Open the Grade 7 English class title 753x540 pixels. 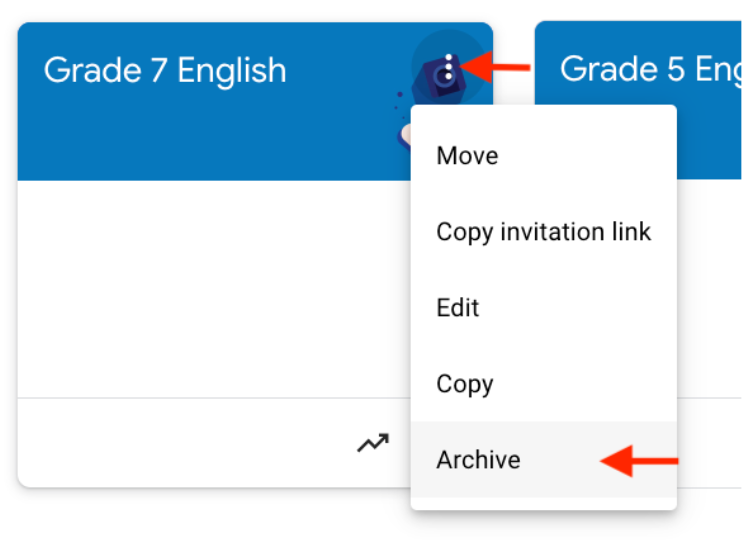coord(165,71)
